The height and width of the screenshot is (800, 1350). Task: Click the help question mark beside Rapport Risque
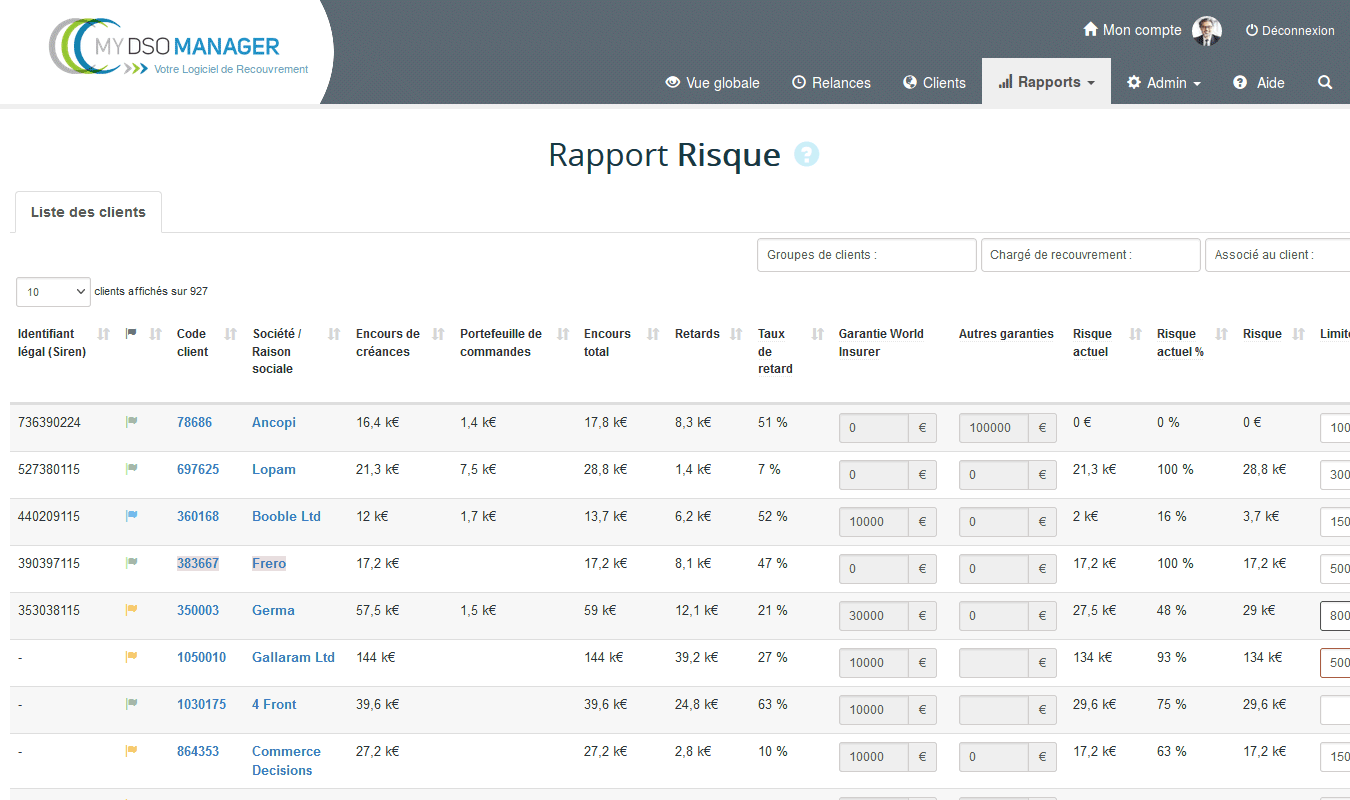point(806,155)
